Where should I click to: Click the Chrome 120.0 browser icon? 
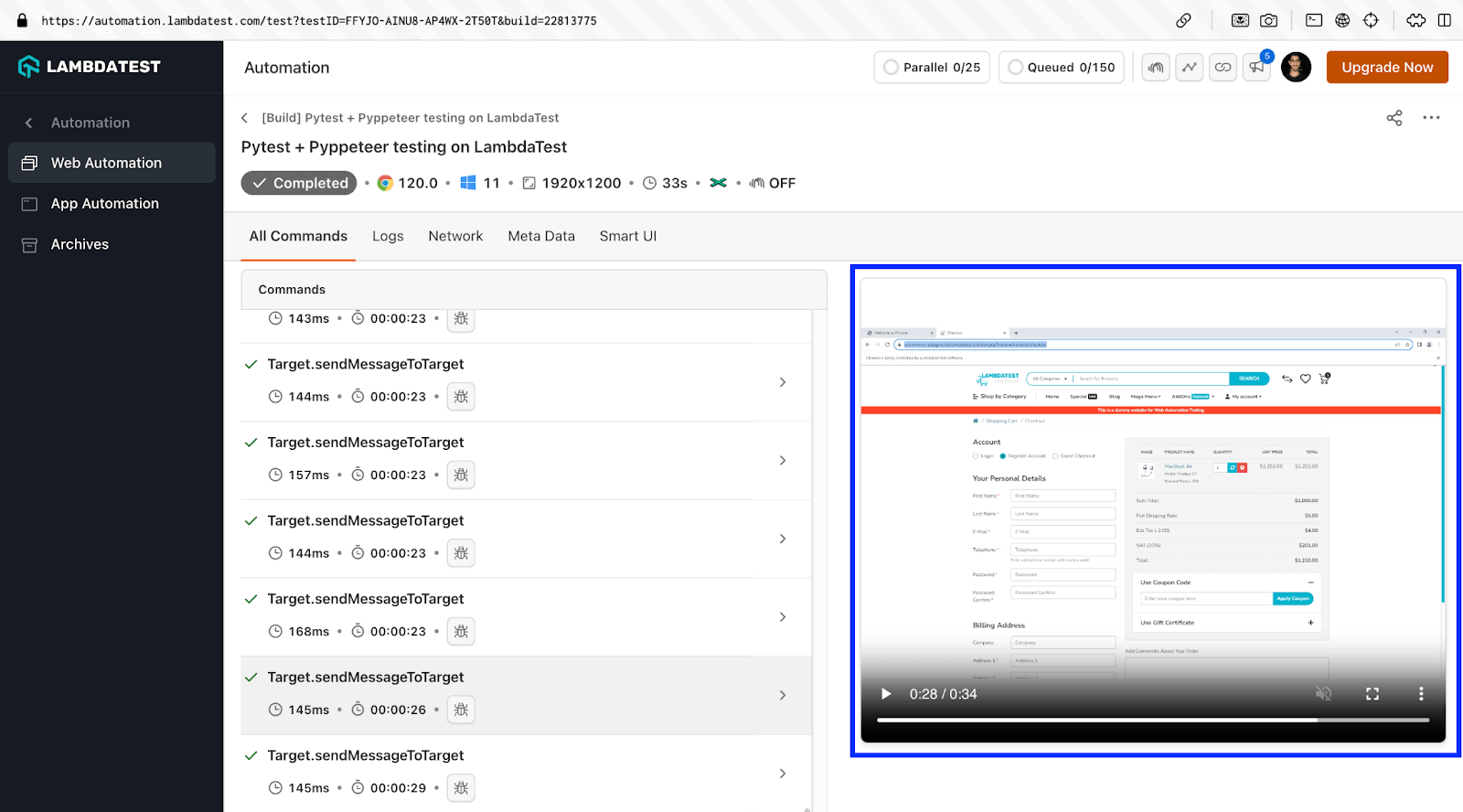click(x=385, y=183)
